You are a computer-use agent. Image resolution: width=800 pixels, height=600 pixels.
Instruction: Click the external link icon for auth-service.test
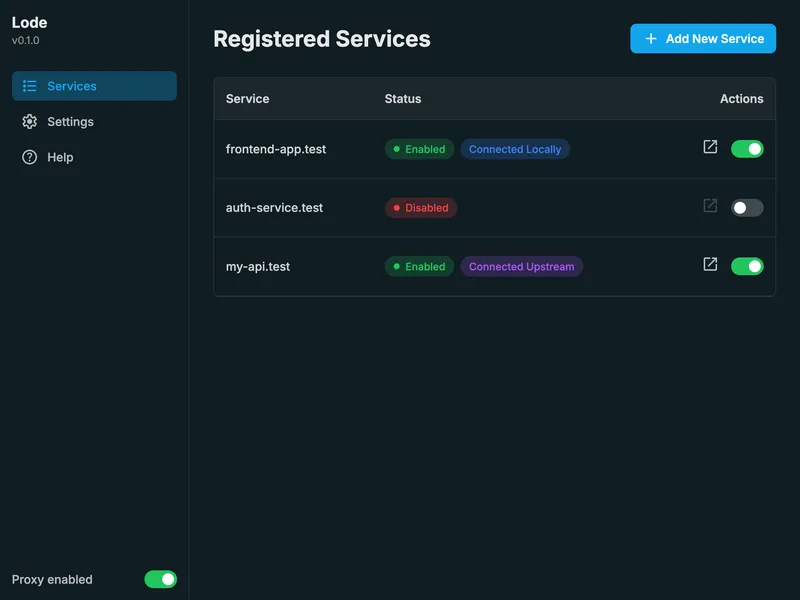(x=710, y=206)
